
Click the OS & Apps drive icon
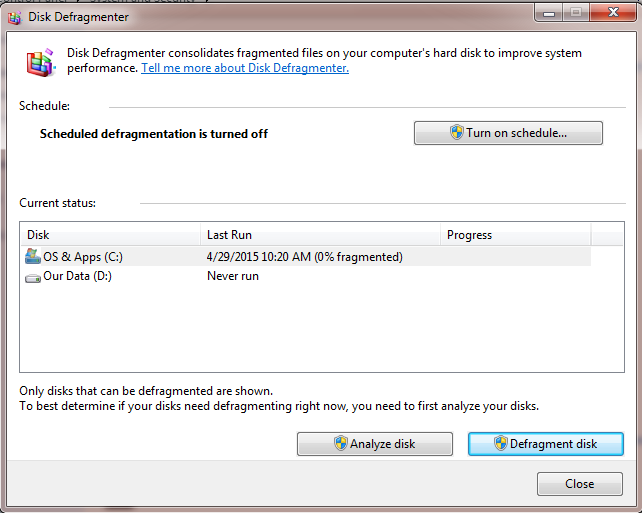[x=33, y=256]
